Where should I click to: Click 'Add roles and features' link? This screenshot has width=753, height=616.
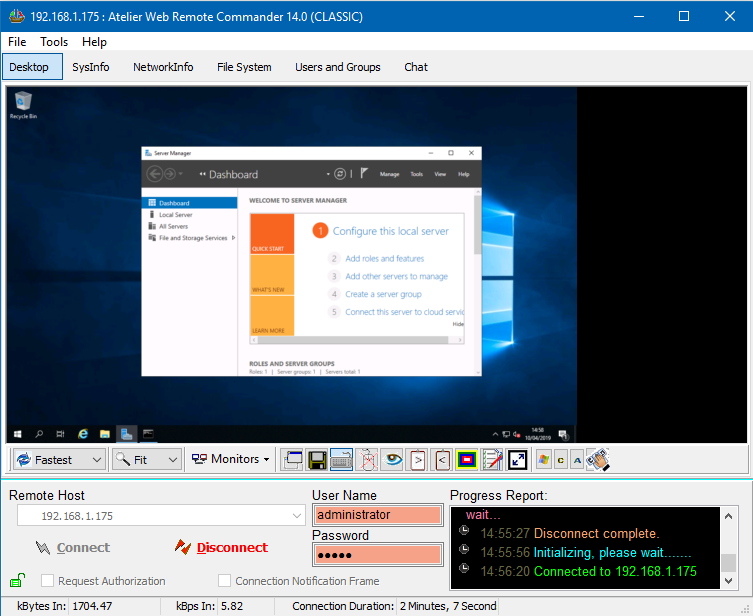pyautogui.click(x=385, y=258)
